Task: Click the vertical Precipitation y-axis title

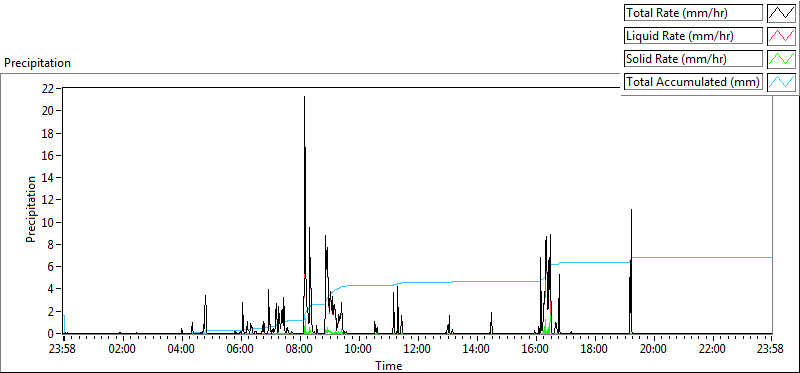Action: (x=31, y=209)
